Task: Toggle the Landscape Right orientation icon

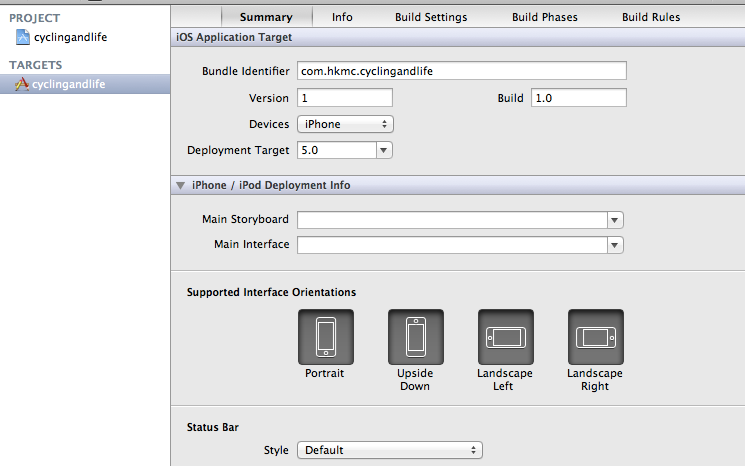Action: (x=595, y=337)
